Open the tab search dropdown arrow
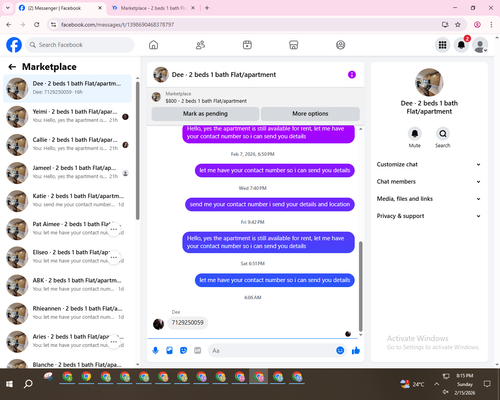The image size is (500, 400). 8,8
